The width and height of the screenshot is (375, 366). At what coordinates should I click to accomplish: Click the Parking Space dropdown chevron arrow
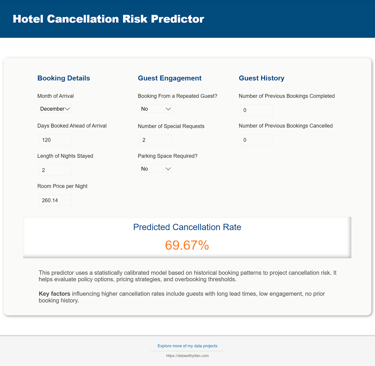click(168, 169)
